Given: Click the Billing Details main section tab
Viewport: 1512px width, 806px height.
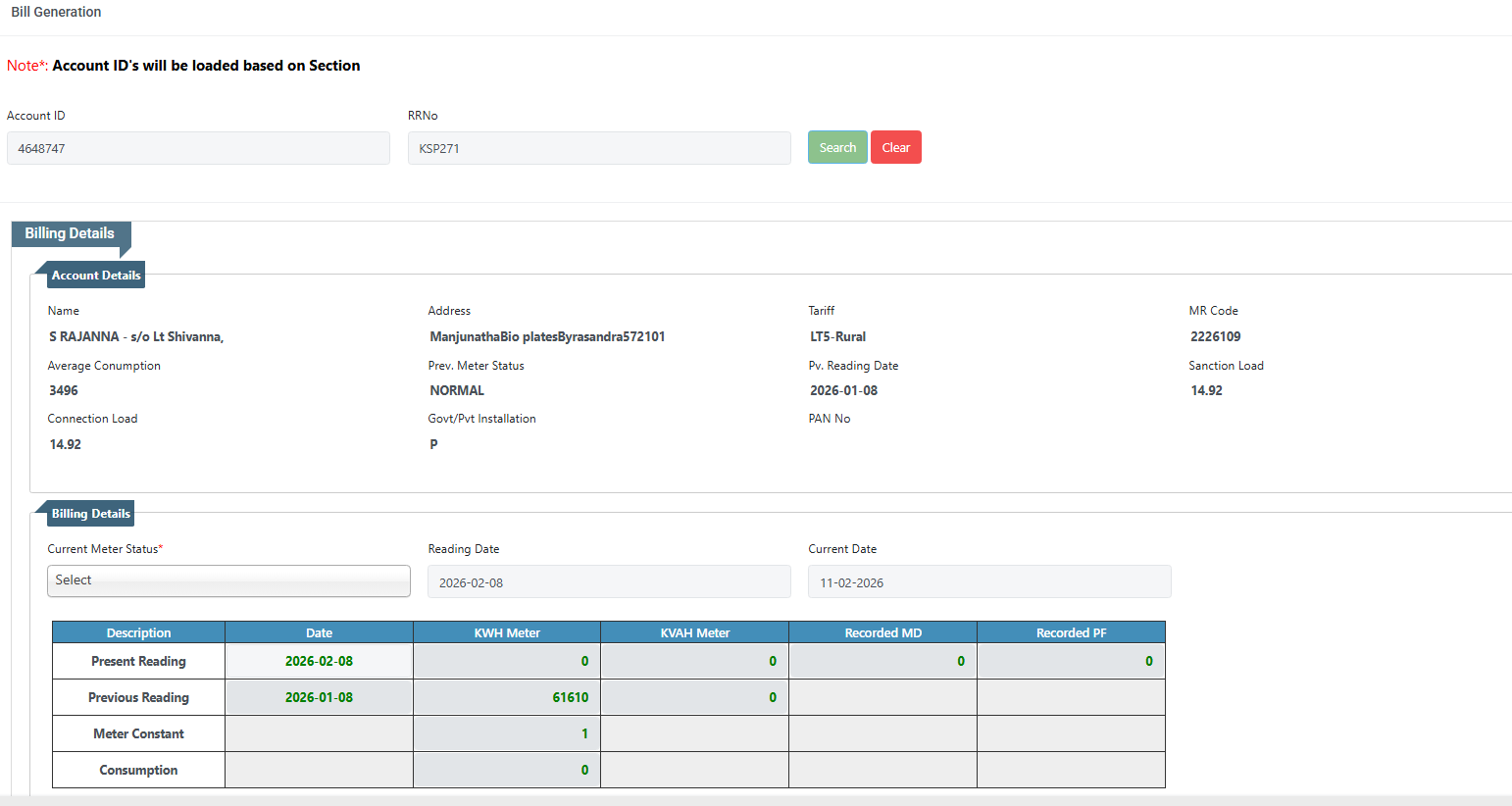Looking at the screenshot, I should (x=70, y=233).
